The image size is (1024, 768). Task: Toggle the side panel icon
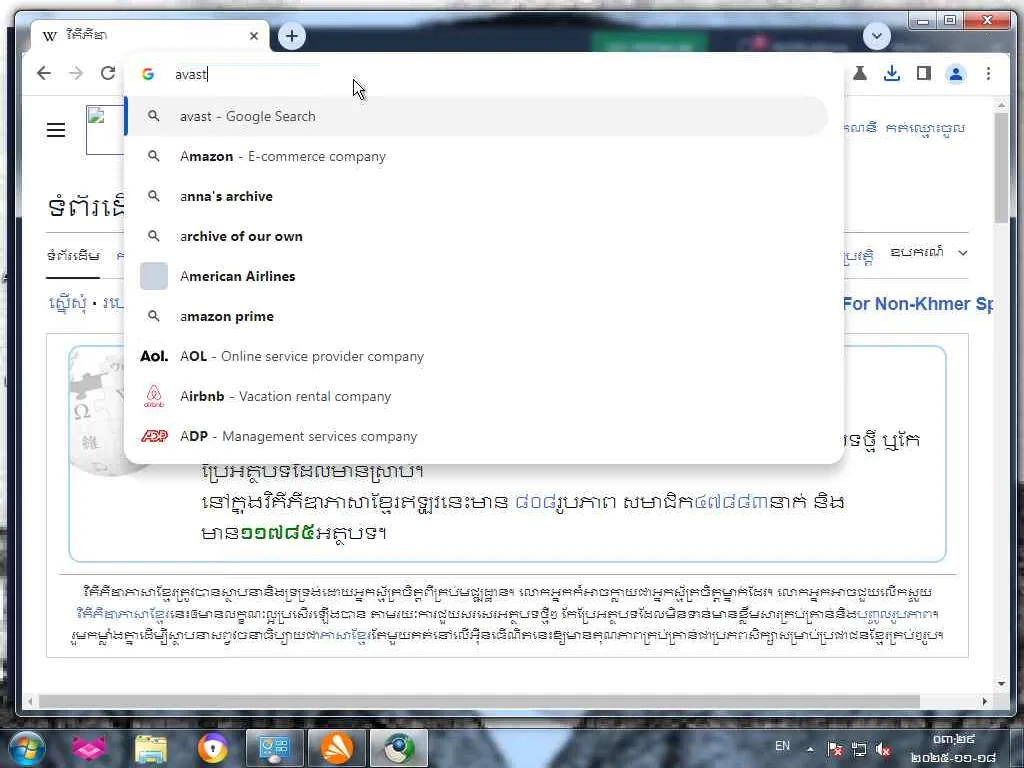(x=923, y=73)
